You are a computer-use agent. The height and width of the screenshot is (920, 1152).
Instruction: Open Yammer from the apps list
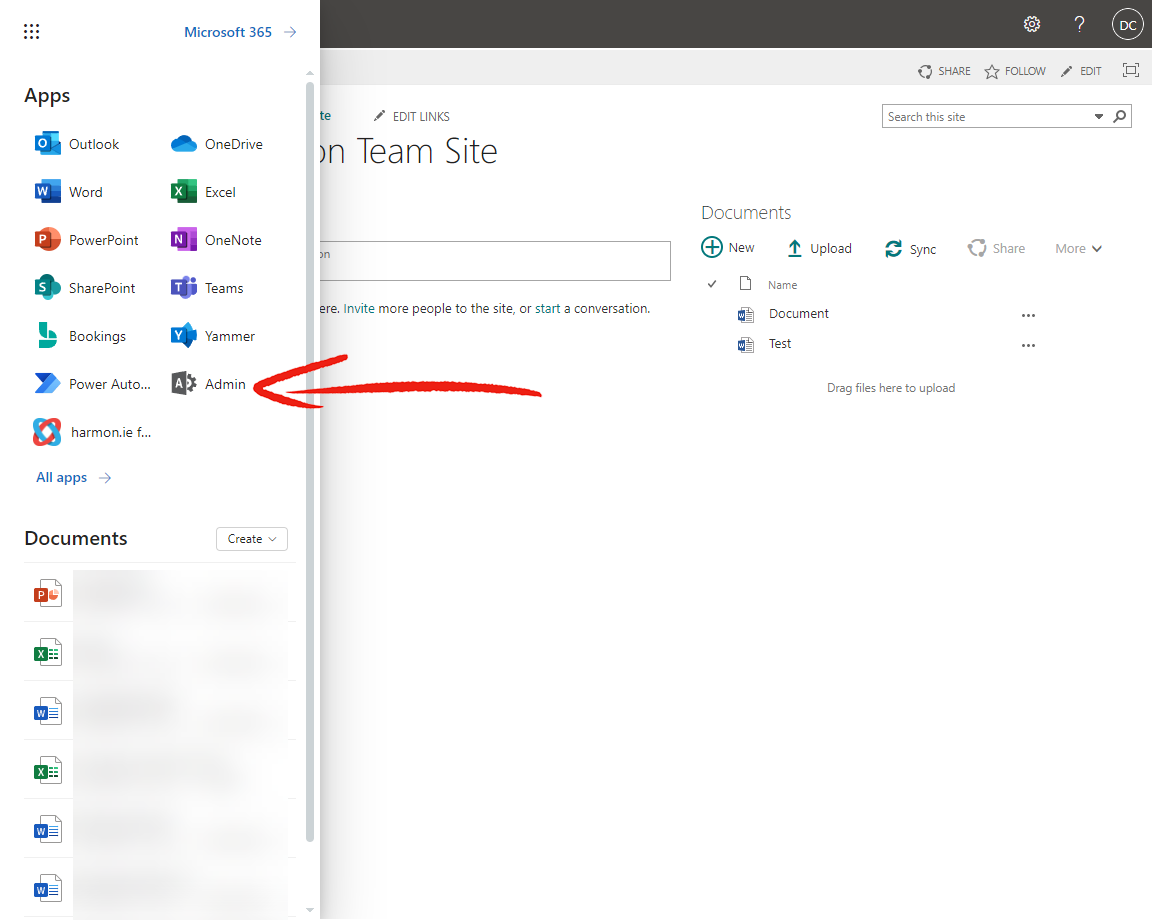226,335
